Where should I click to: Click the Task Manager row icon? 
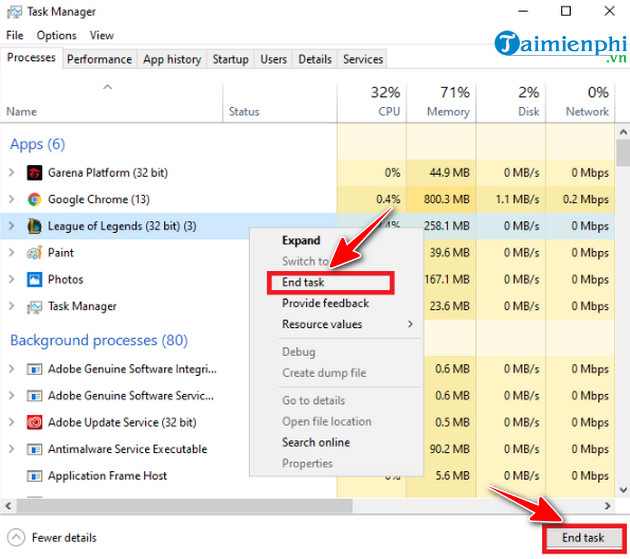[34, 307]
